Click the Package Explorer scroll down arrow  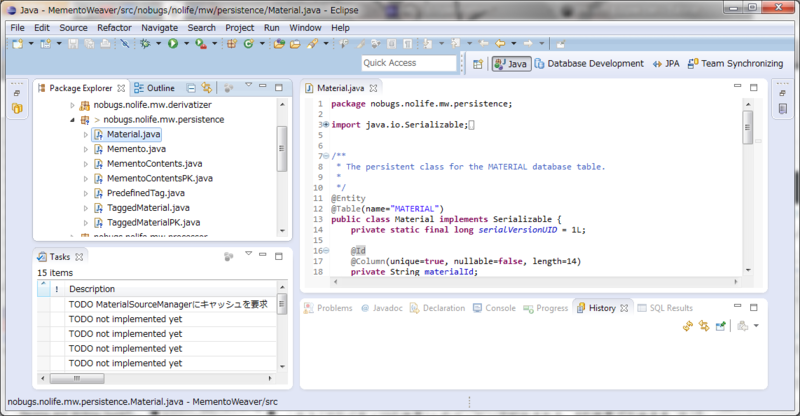pyautogui.click(x=282, y=231)
